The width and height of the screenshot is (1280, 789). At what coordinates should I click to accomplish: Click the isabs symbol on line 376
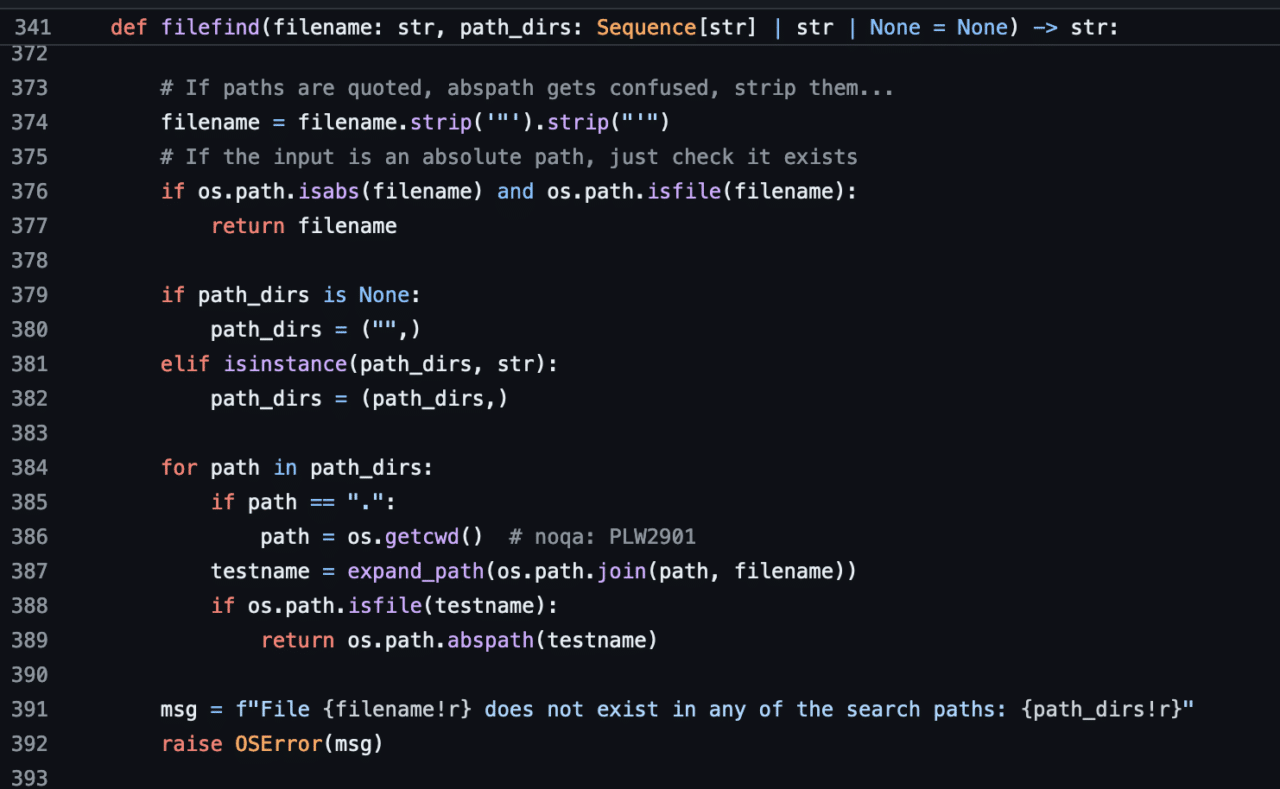coord(328,191)
